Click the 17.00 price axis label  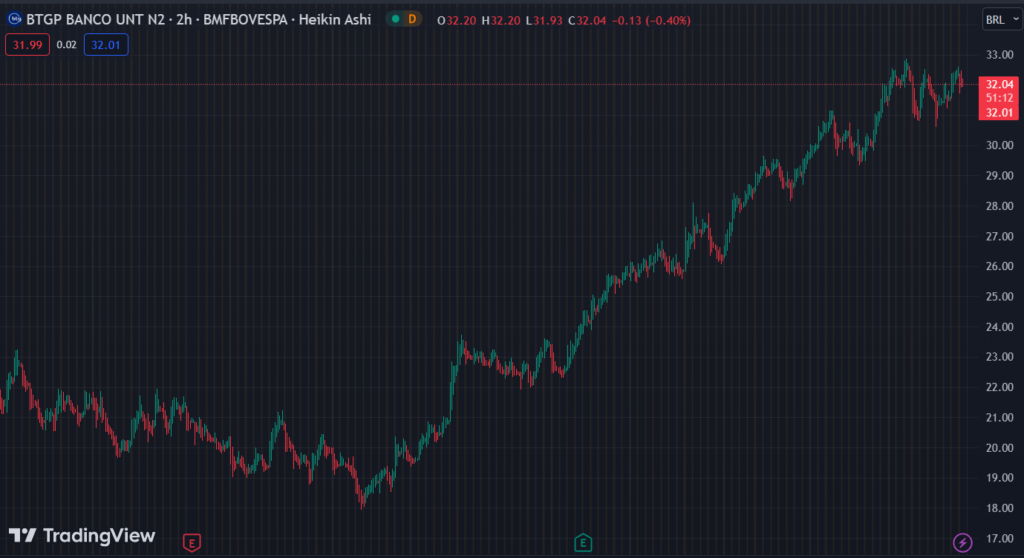coord(999,539)
